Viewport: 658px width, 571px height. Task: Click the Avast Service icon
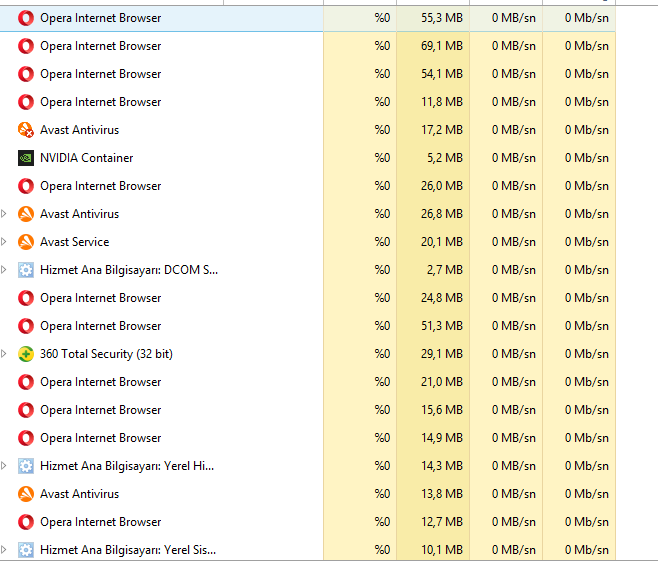26,242
